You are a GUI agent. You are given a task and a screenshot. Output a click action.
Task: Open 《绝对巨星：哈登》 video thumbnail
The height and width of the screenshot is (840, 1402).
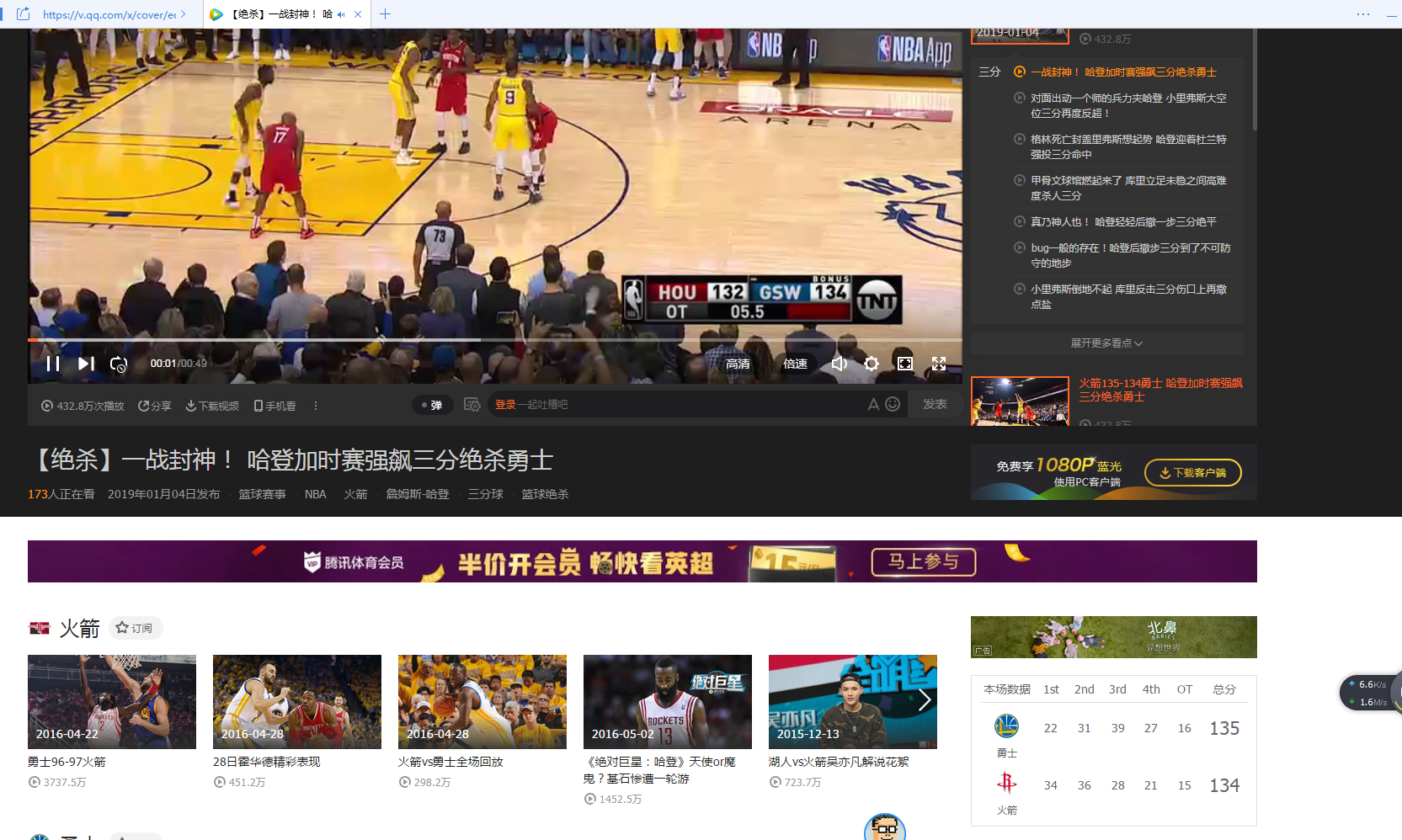pyautogui.click(x=668, y=702)
